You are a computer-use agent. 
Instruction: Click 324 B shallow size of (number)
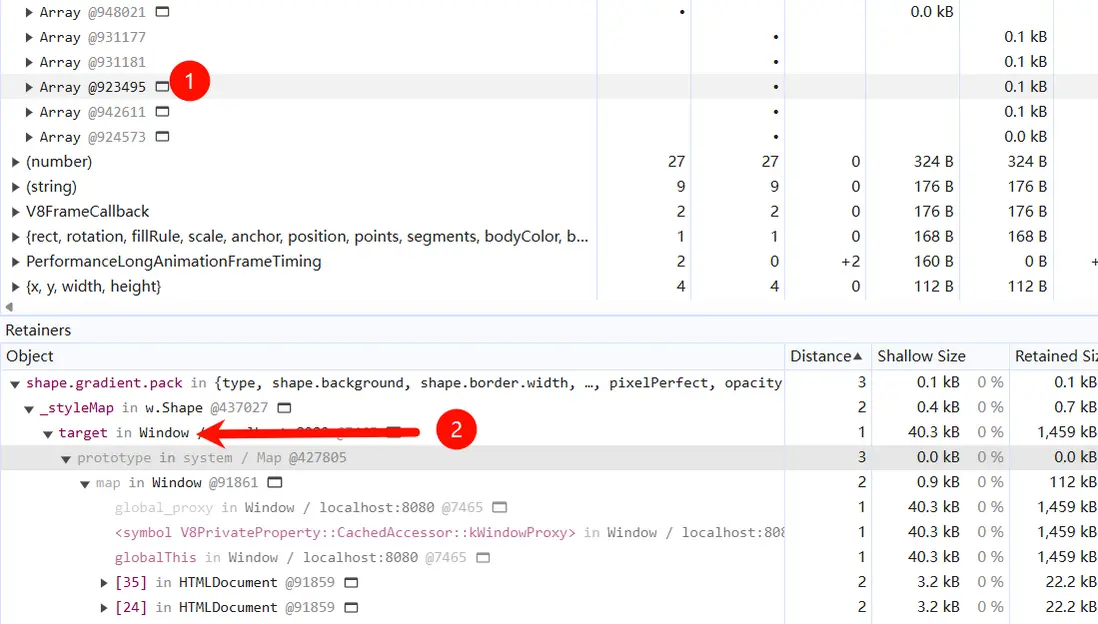pyautogui.click(x=933, y=162)
